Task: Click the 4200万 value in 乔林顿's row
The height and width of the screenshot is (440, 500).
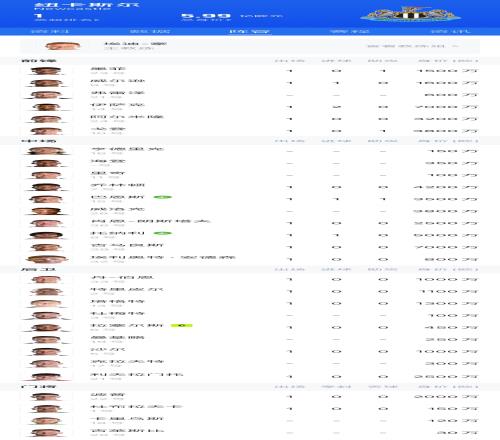Action: coord(445,187)
